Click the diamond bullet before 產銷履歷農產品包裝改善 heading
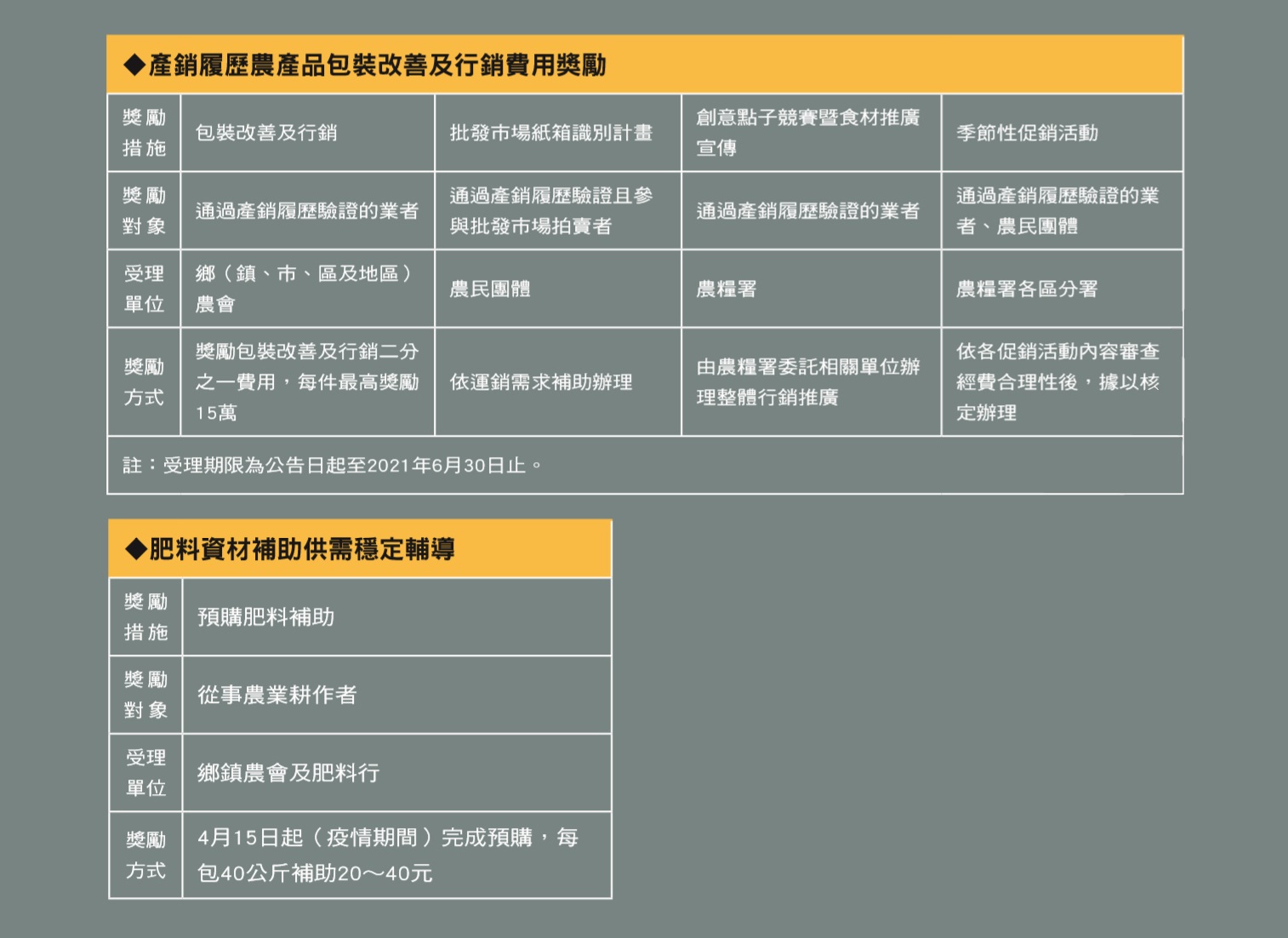 134,66
